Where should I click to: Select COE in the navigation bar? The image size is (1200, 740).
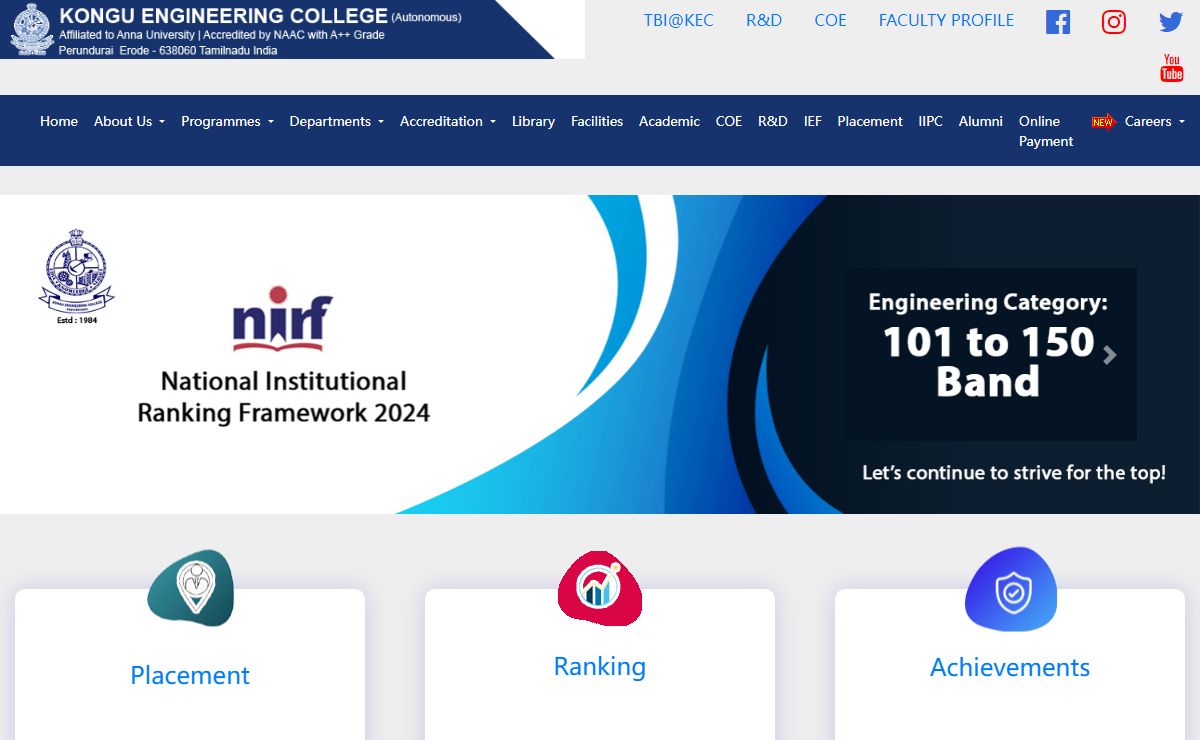point(729,121)
